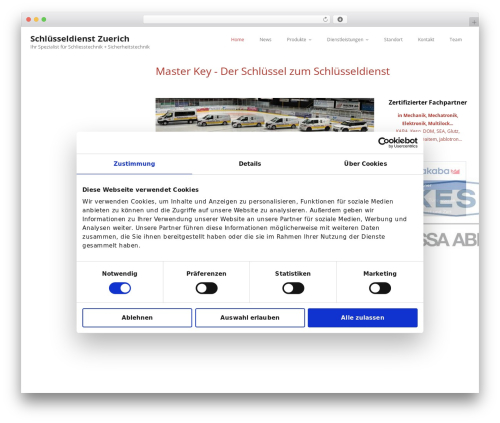
Task: Toggle the Notwendig cookie switch
Action: click(120, 288)
